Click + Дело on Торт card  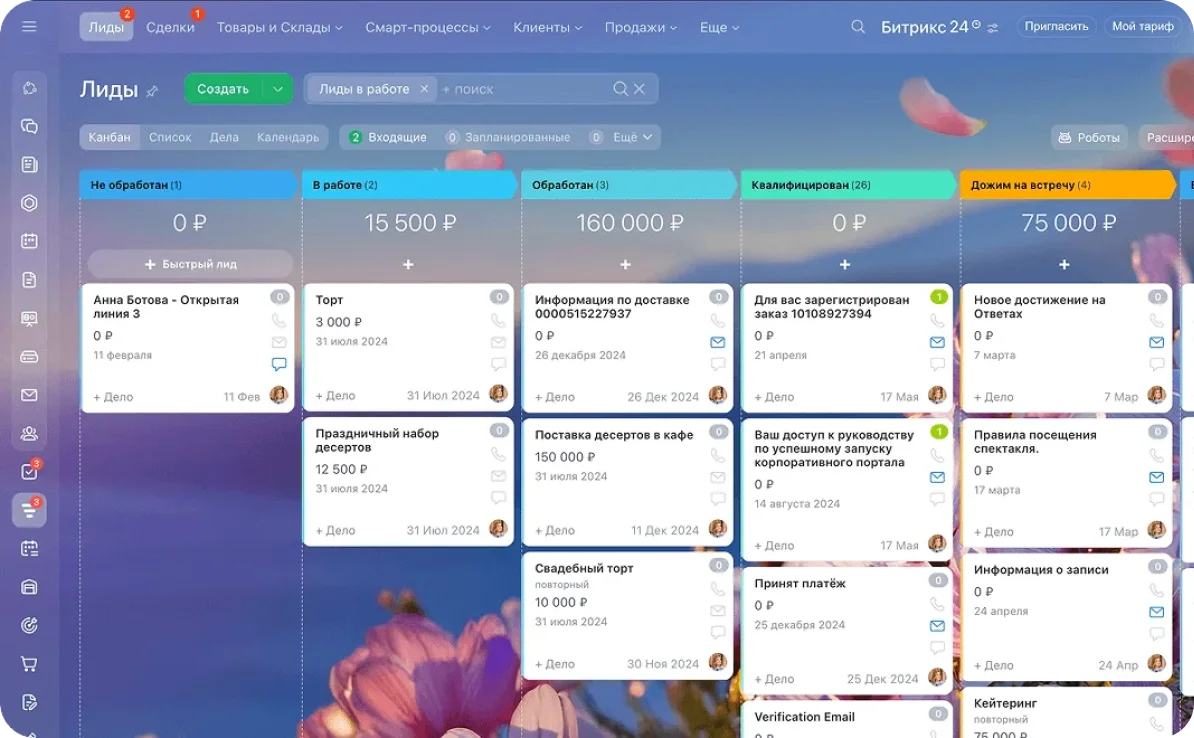click(x=335, y=396)
